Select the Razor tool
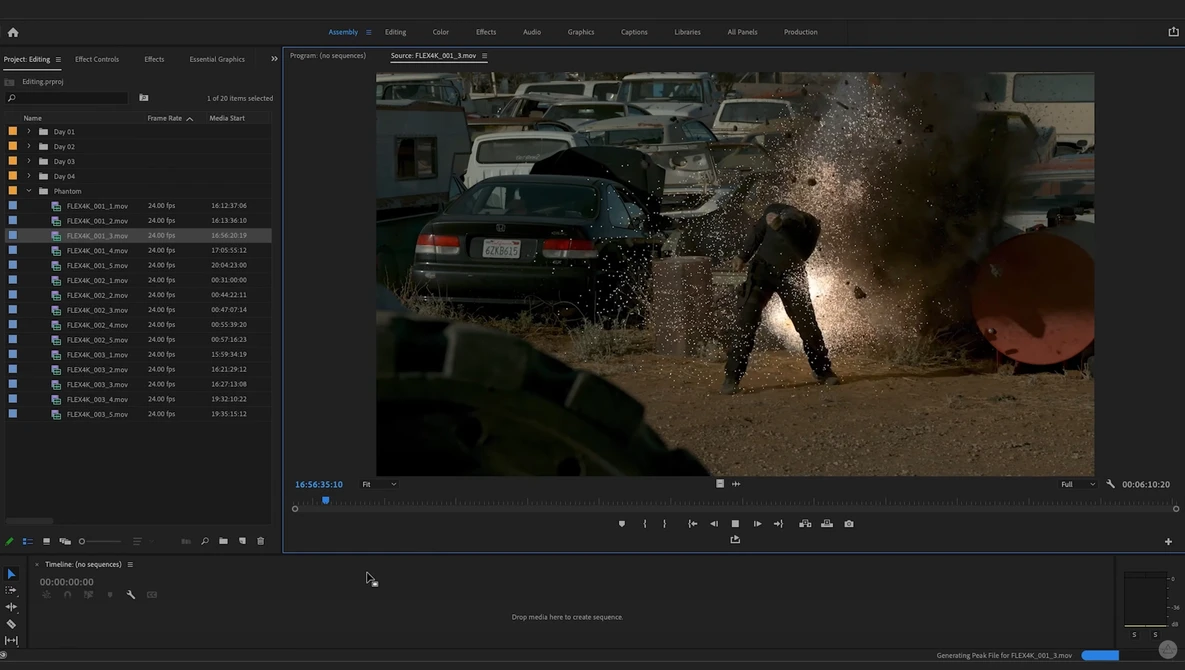The height and width of the screenshot is (670, 1185). click(11, 624)
